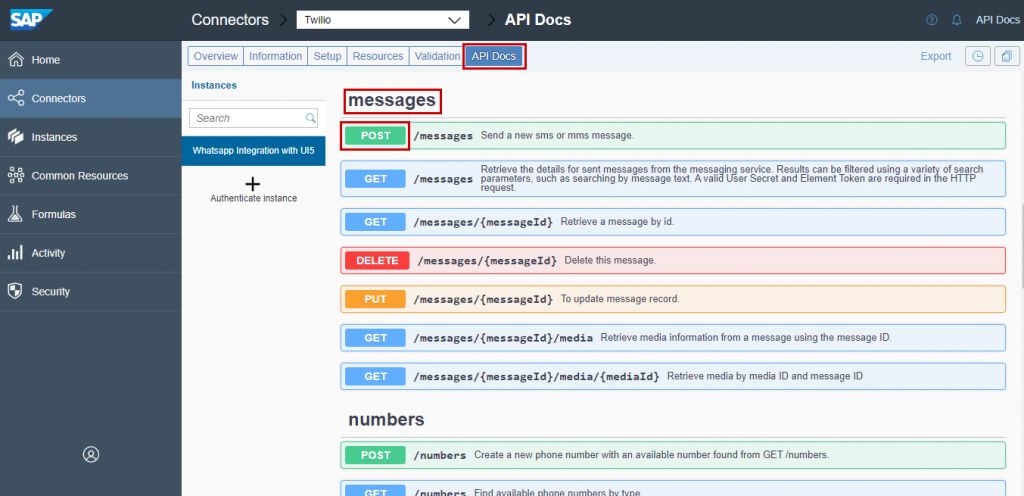Click the Connectors breadcrumb in header
Viewport: 1024px width, 496px height.
[230, 20]
